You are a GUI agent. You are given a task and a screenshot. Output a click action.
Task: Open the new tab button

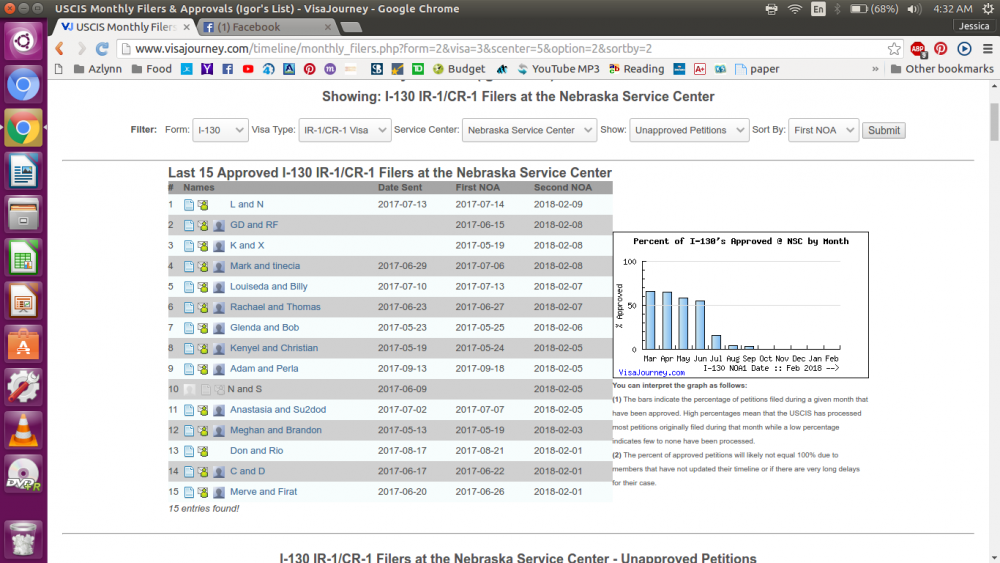(x=351, y=27)
